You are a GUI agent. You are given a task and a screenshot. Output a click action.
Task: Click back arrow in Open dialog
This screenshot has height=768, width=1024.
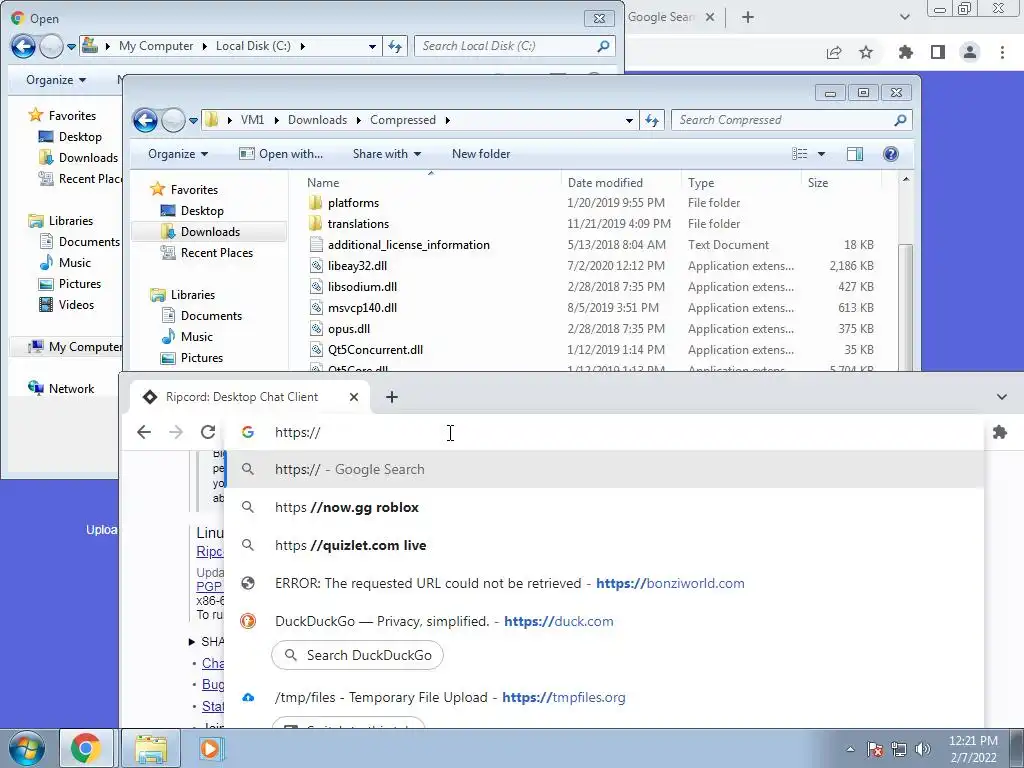[x=24, y=46]
